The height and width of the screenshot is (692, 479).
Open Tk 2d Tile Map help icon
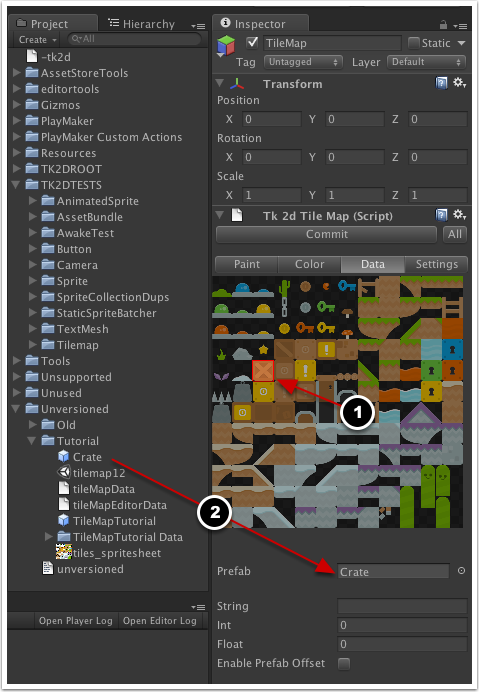pos(441,215)
